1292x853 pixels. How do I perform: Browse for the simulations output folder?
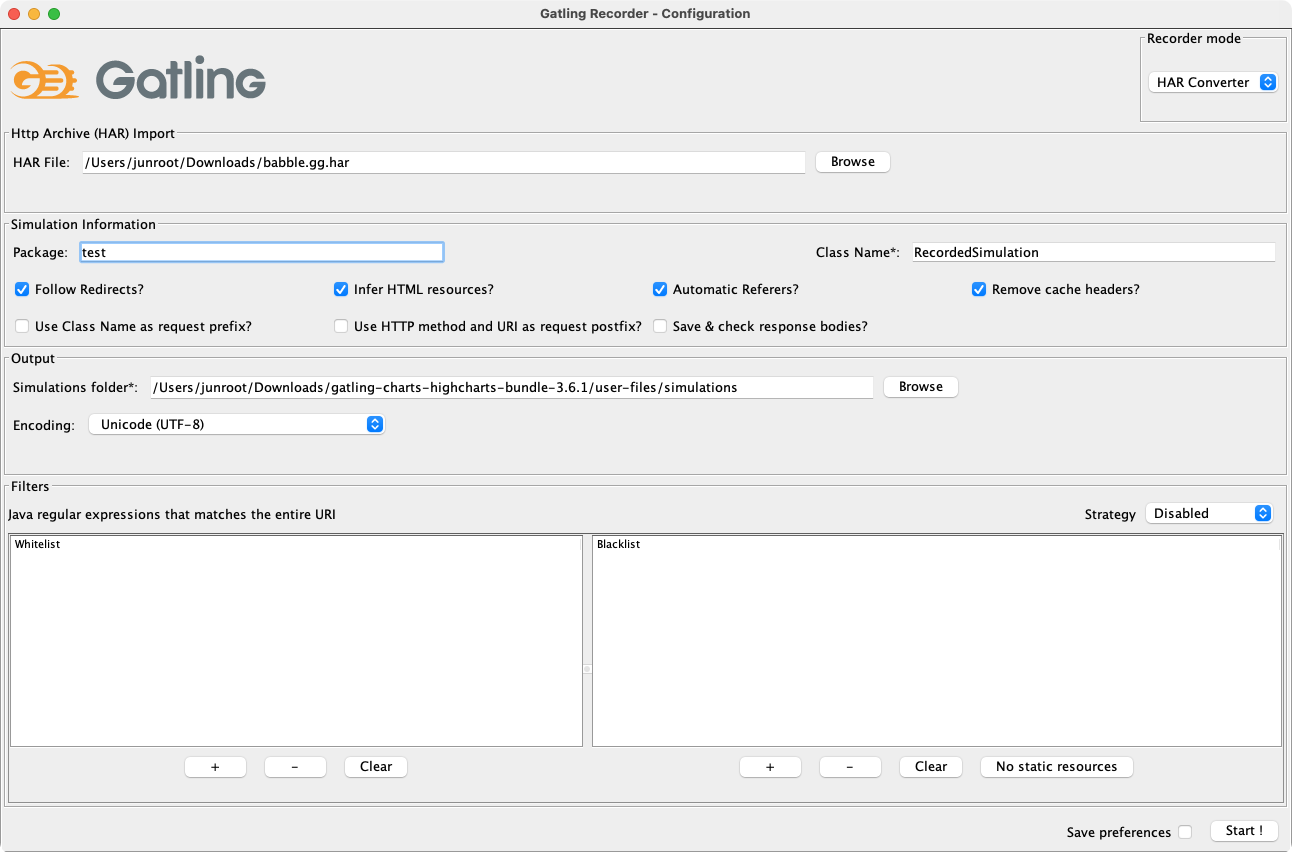click(x=920, y=387)
